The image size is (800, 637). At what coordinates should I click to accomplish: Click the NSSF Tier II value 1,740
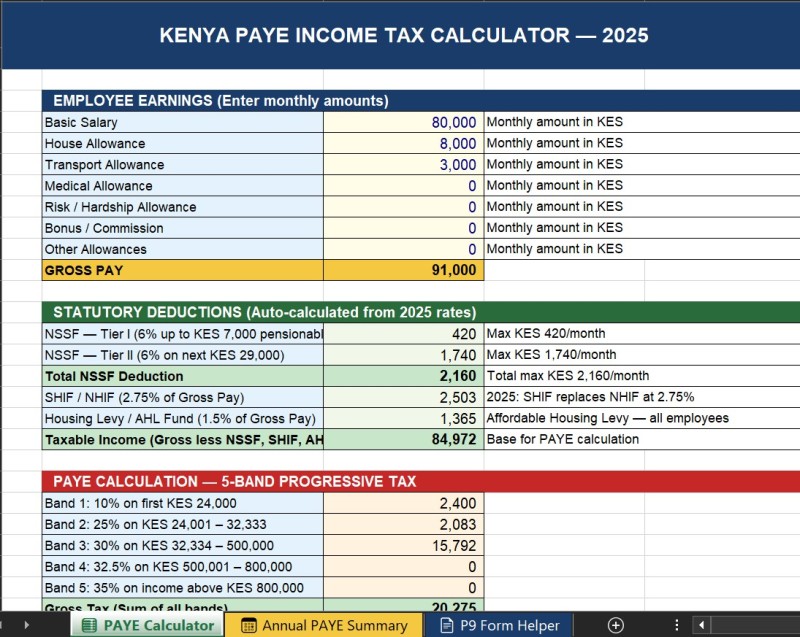[x=404, y=355]
